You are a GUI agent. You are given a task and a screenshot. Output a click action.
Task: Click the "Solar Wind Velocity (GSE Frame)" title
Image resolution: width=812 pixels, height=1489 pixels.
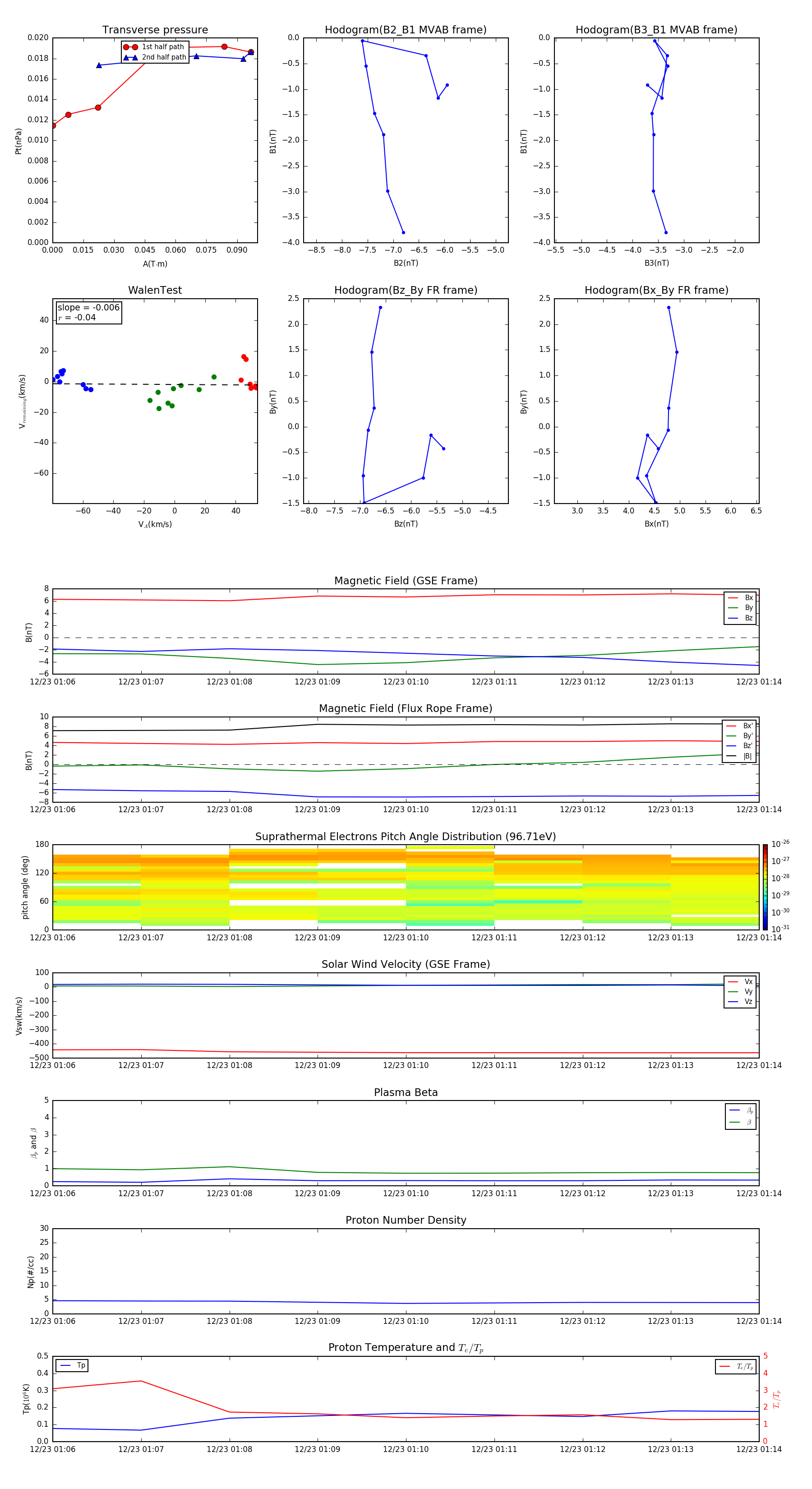point(406,965)
